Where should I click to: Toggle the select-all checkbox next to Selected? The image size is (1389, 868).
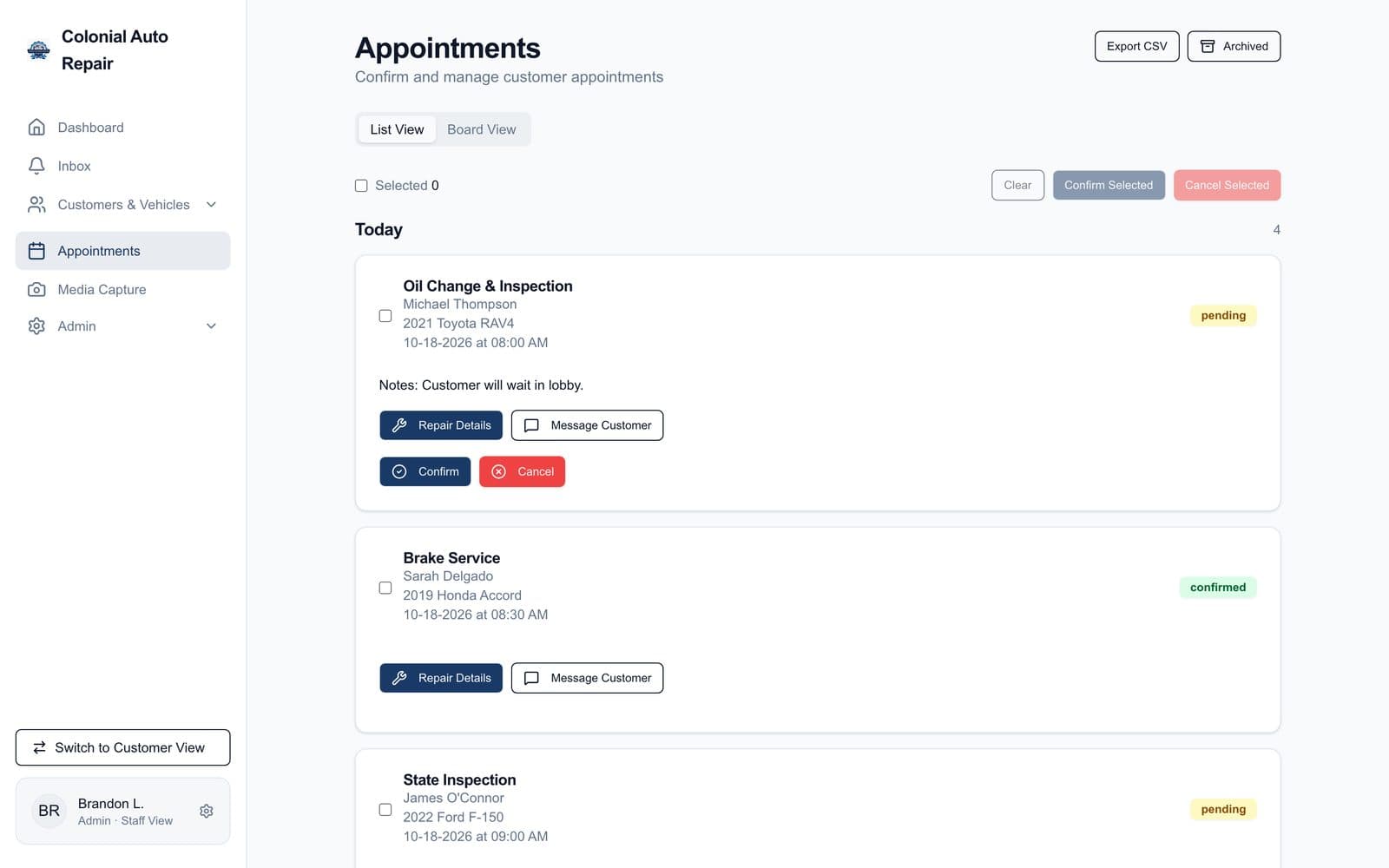point(361,186)
